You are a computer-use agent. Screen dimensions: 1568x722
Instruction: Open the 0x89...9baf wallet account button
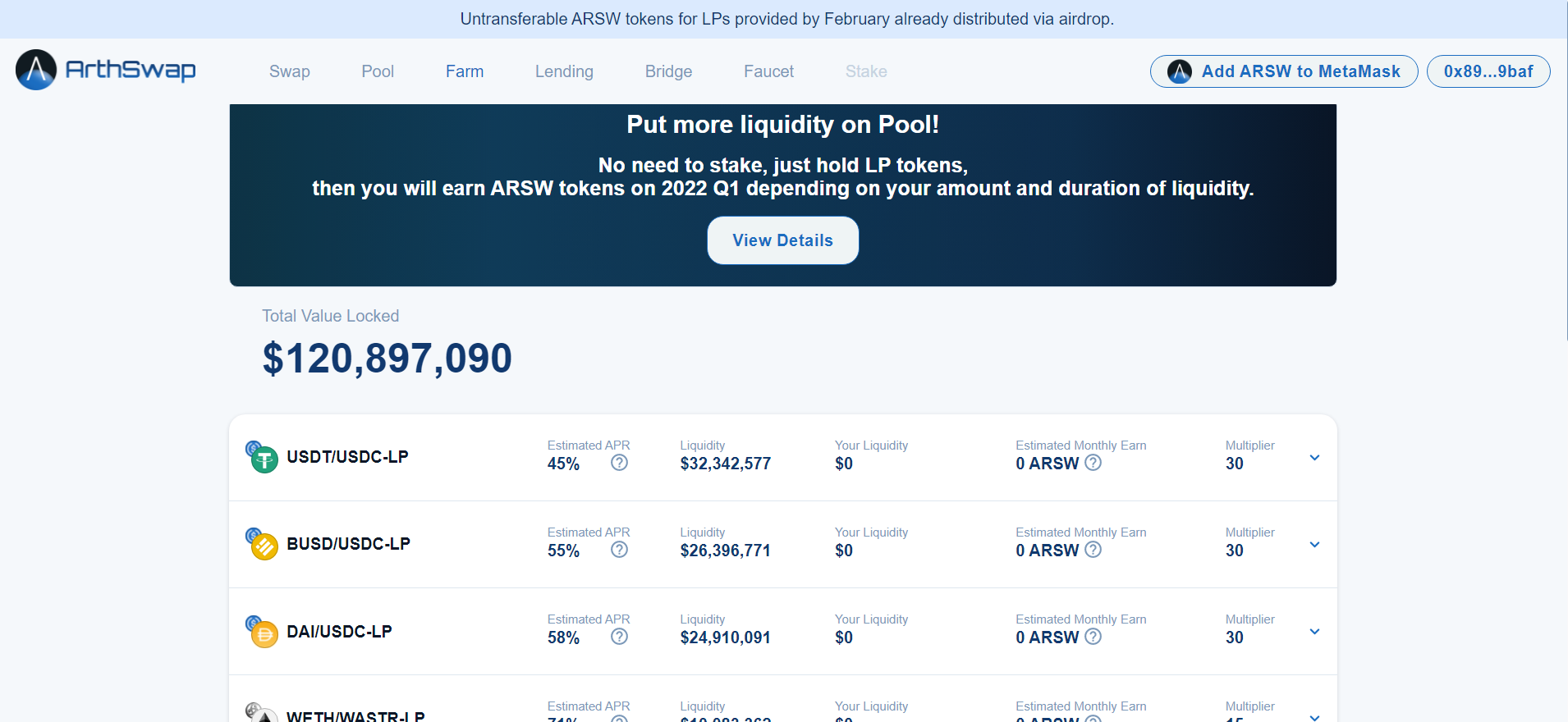(x=1488, y=71)
